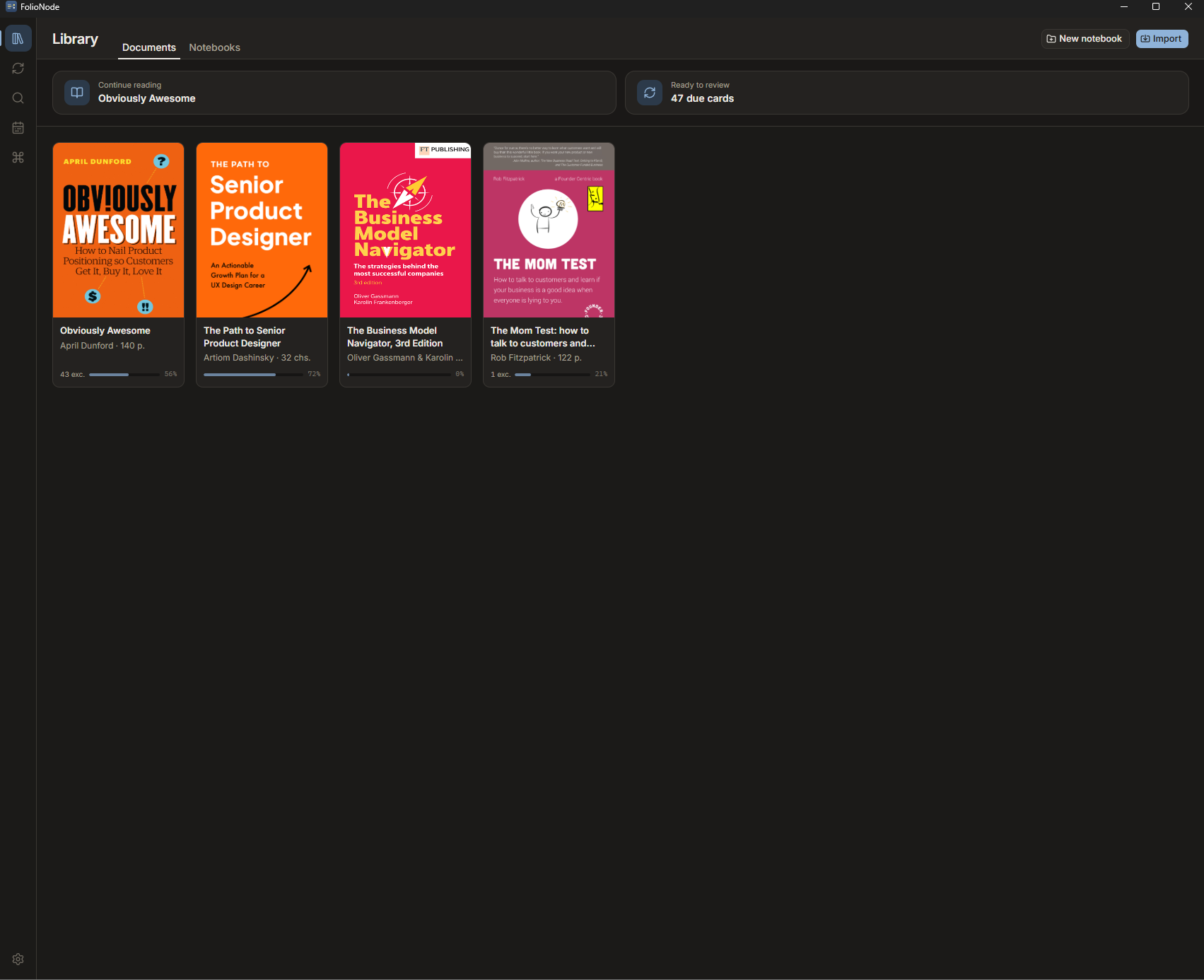
Task: Maximize the FolioNode window
Action: 1156,6
